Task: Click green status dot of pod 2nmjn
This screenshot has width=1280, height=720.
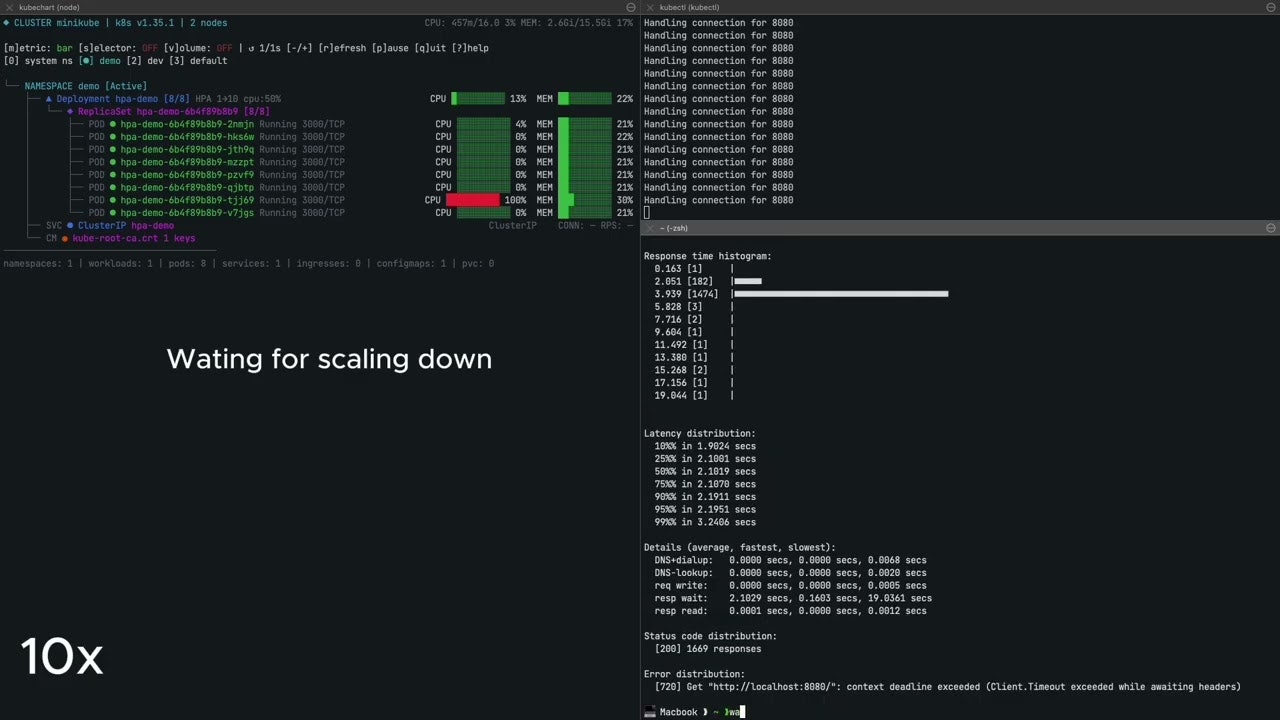Action: pyautogui.click(x=113, y=124)
